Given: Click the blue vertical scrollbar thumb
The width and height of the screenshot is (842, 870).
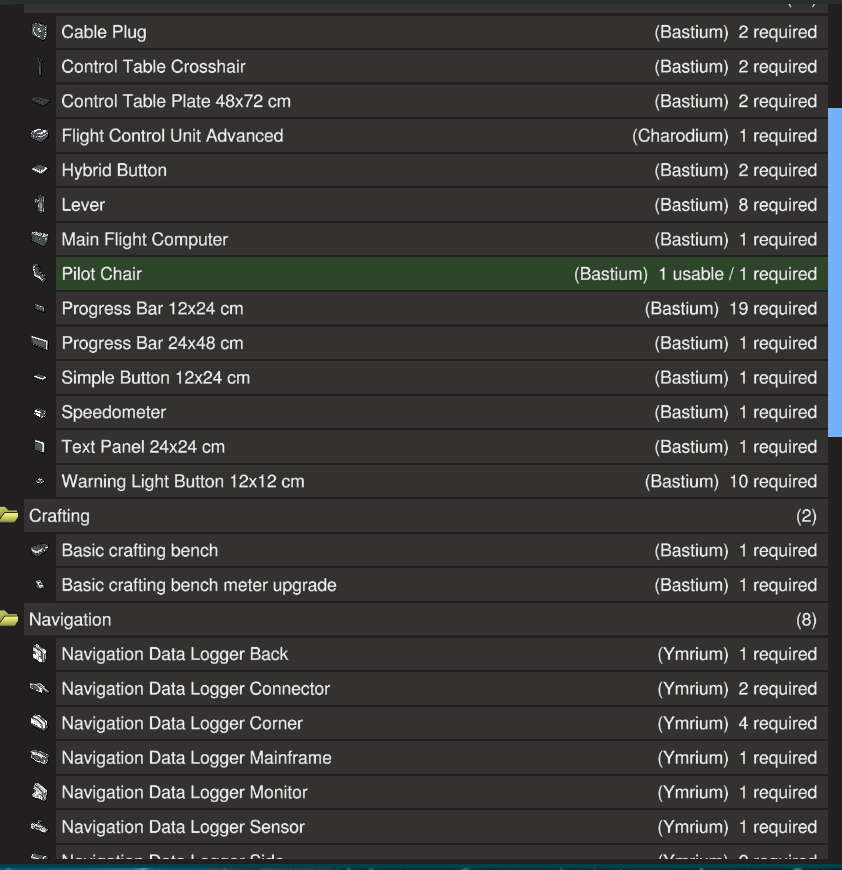Looking at the screenshot, I should (x=835, y=270).
